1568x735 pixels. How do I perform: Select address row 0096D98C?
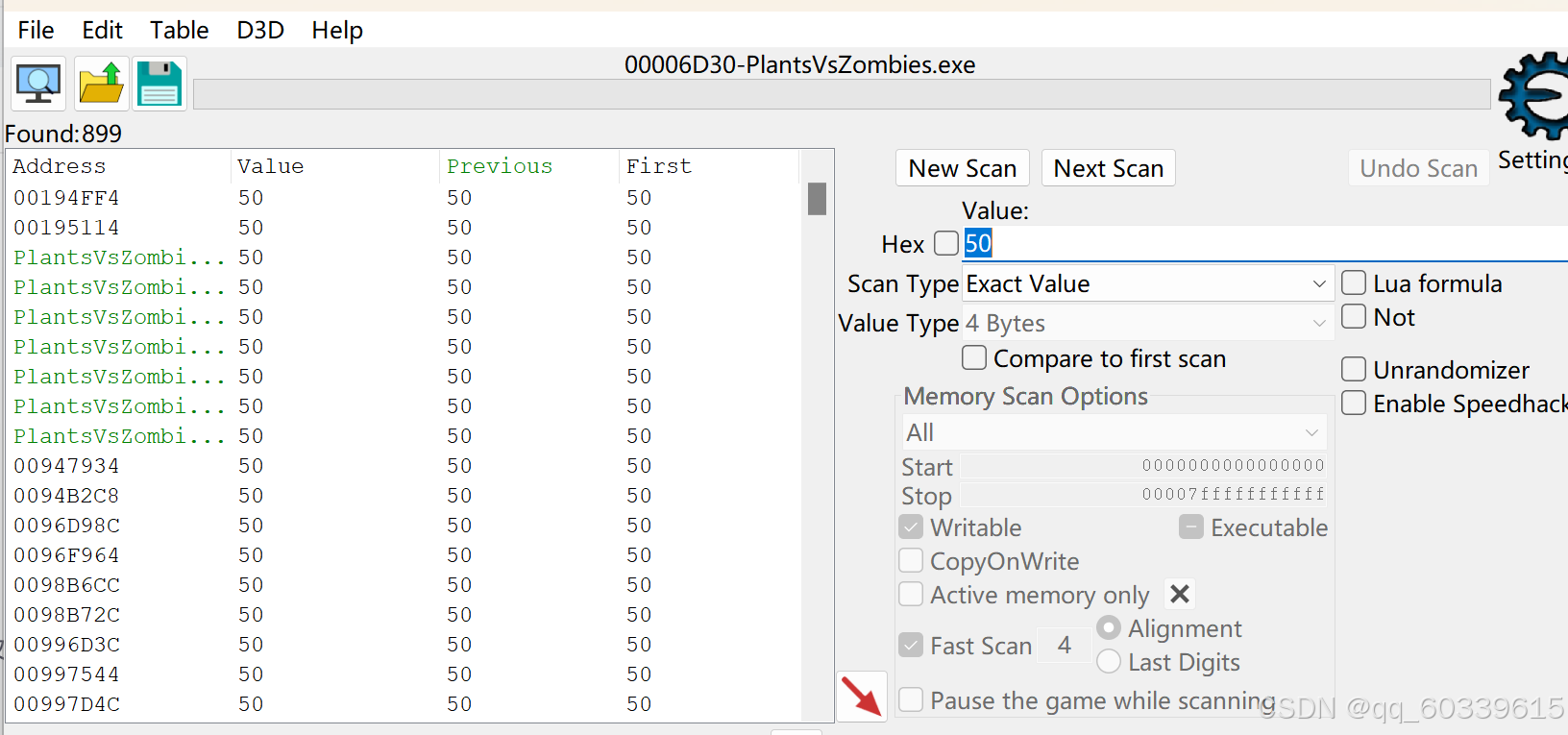pos(404,525)
